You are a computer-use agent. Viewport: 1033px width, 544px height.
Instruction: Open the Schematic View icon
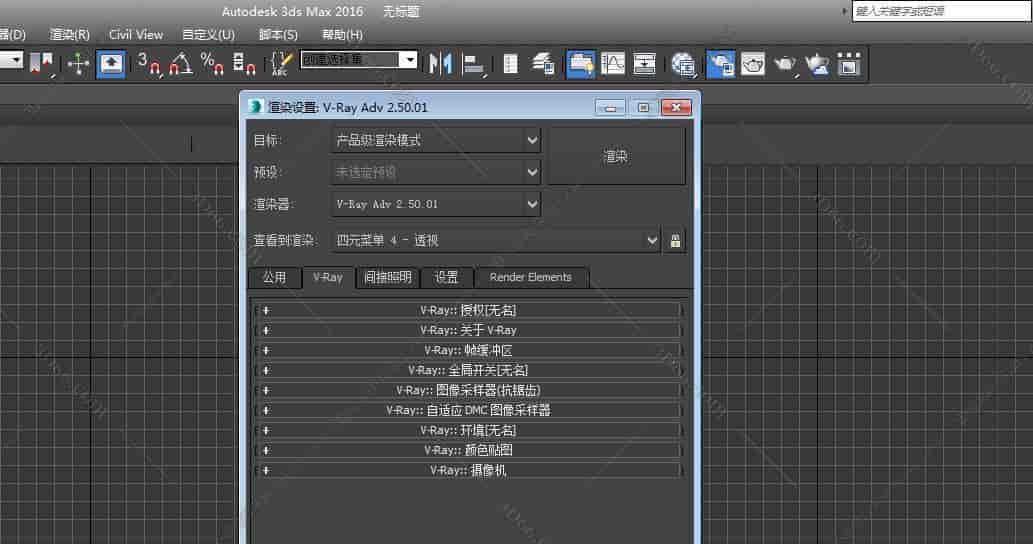click(645, 63)
